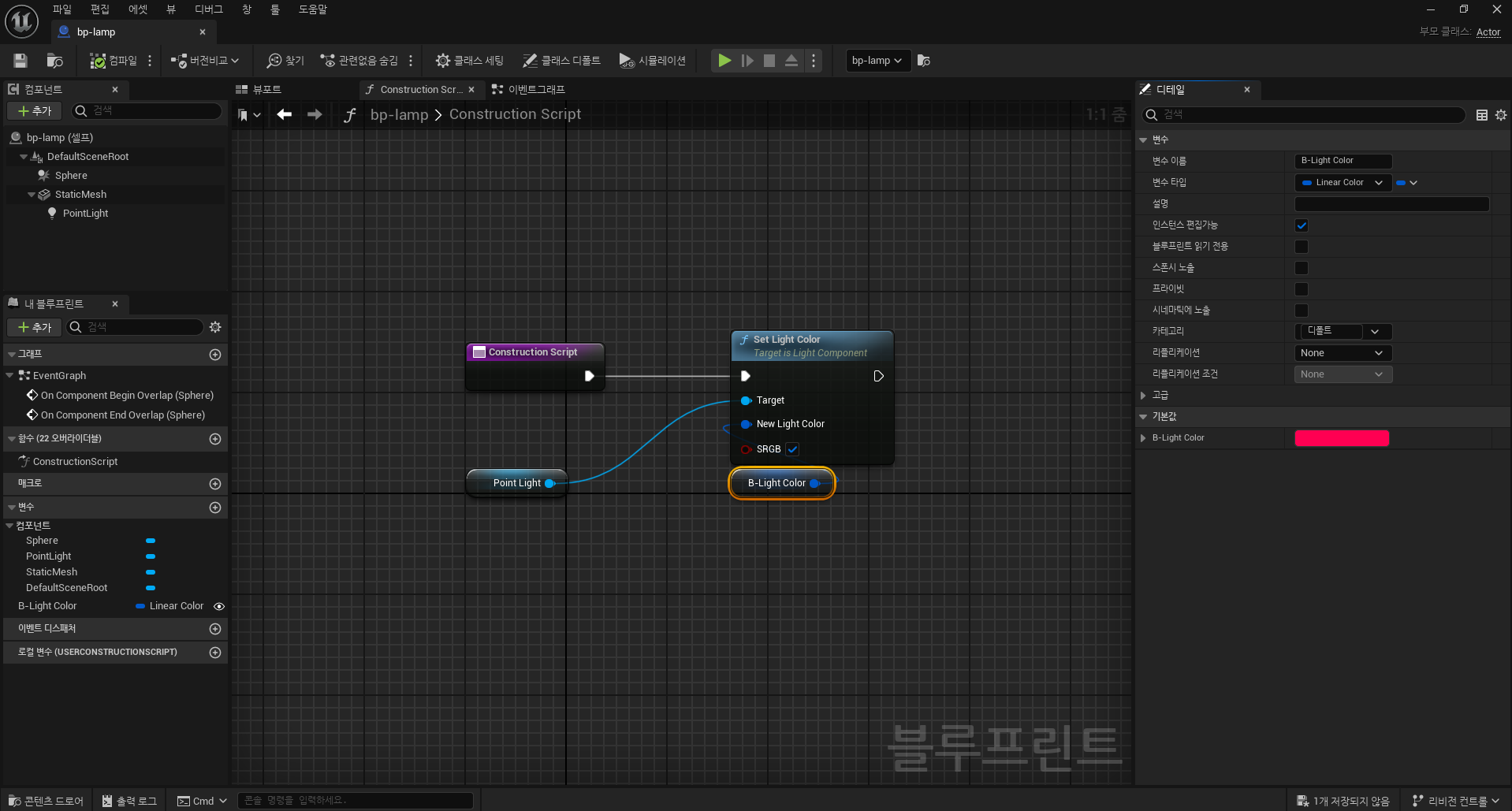Click the B-Light Color variable node
The width and height of the screenshot is (1512, 811).
(781, 483)
